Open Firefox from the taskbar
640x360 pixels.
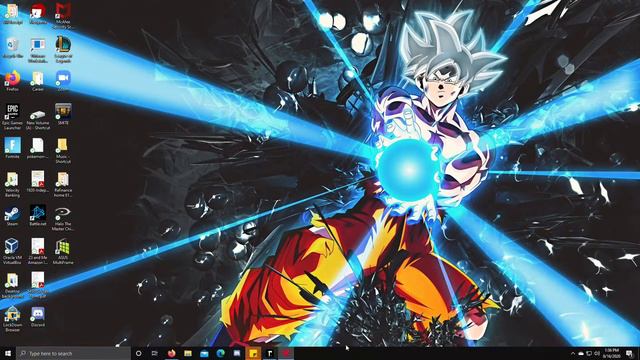(171, 353)
